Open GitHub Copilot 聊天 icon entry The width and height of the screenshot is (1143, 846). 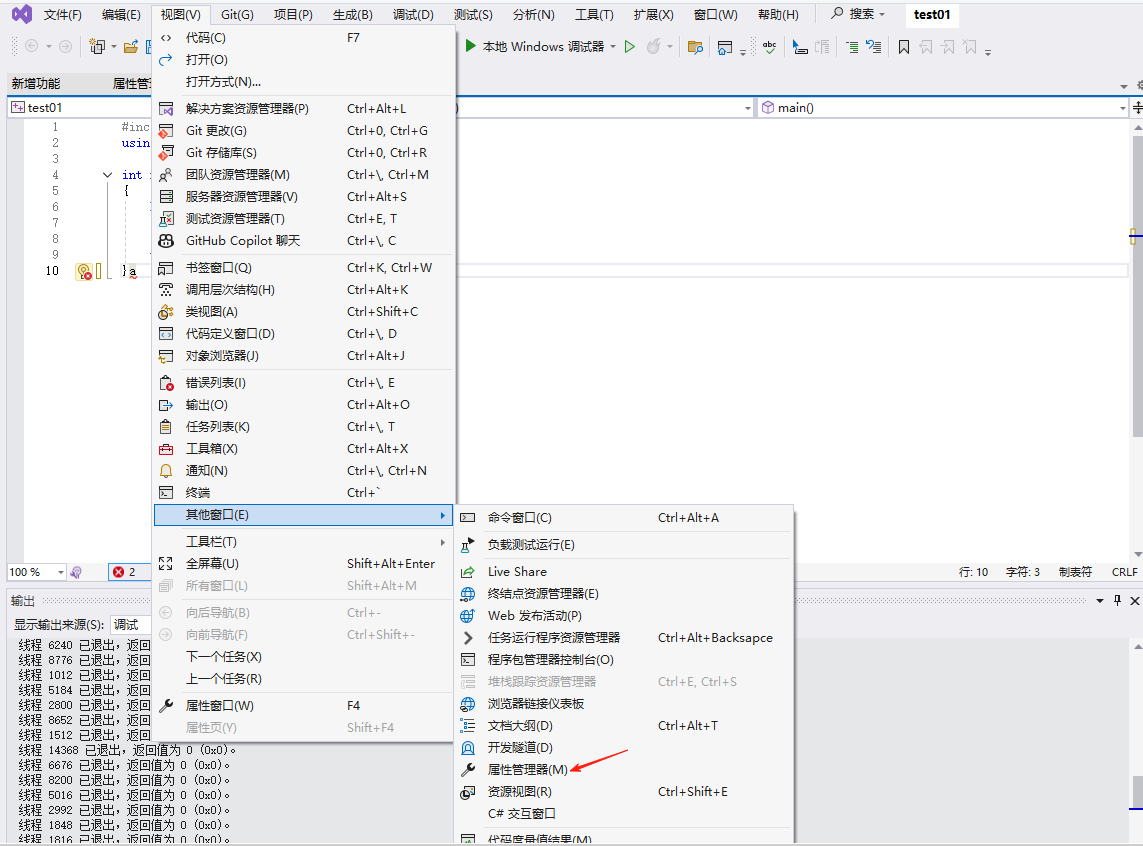pos(303,240)
